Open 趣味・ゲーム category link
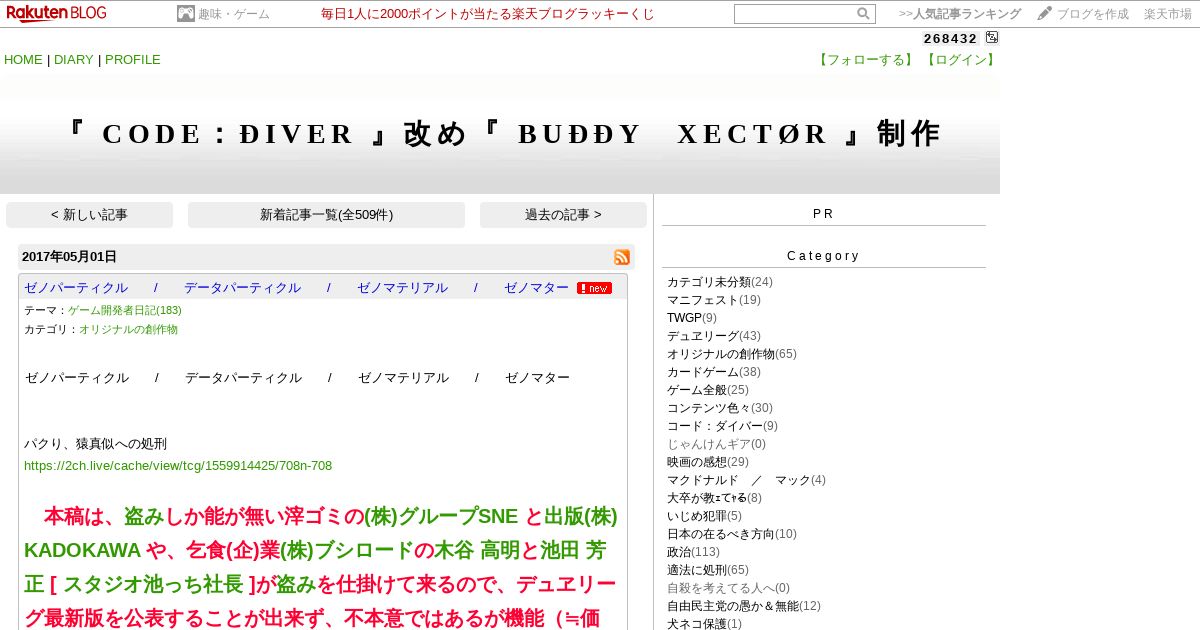This screenshot has width=1200, height=630. [234, 14]
